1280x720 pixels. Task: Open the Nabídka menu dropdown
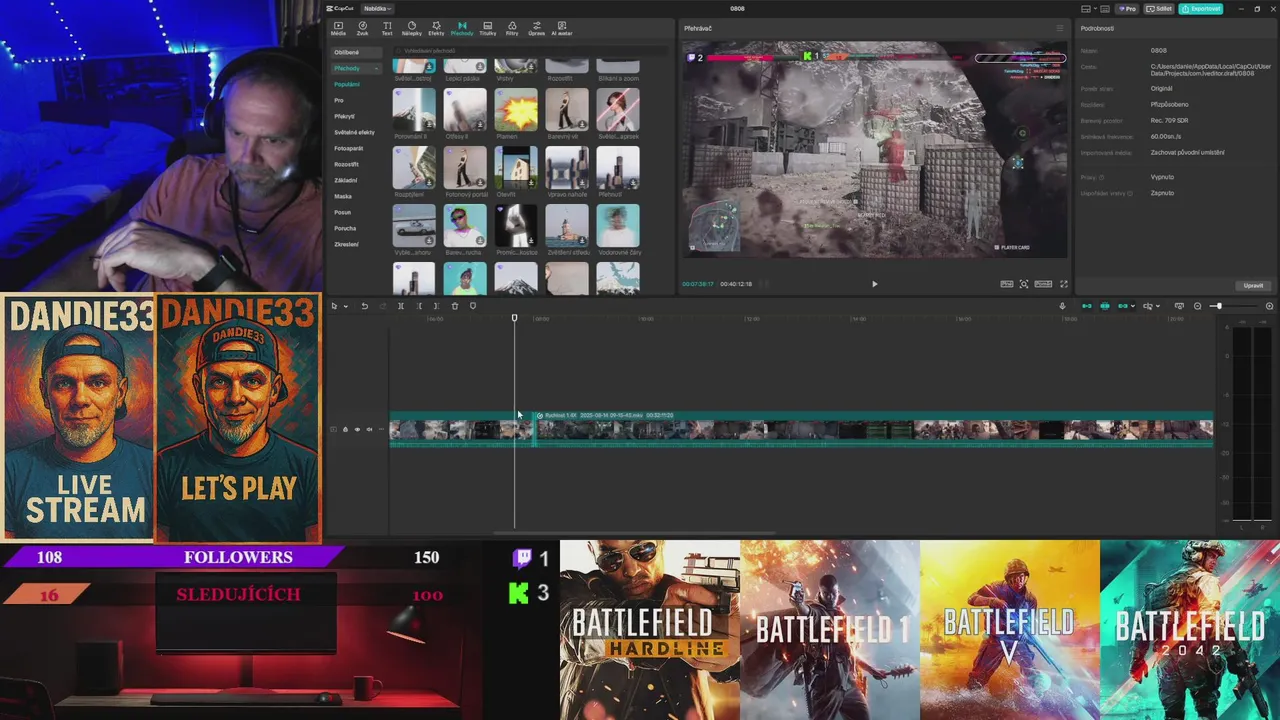coord(380,9)
